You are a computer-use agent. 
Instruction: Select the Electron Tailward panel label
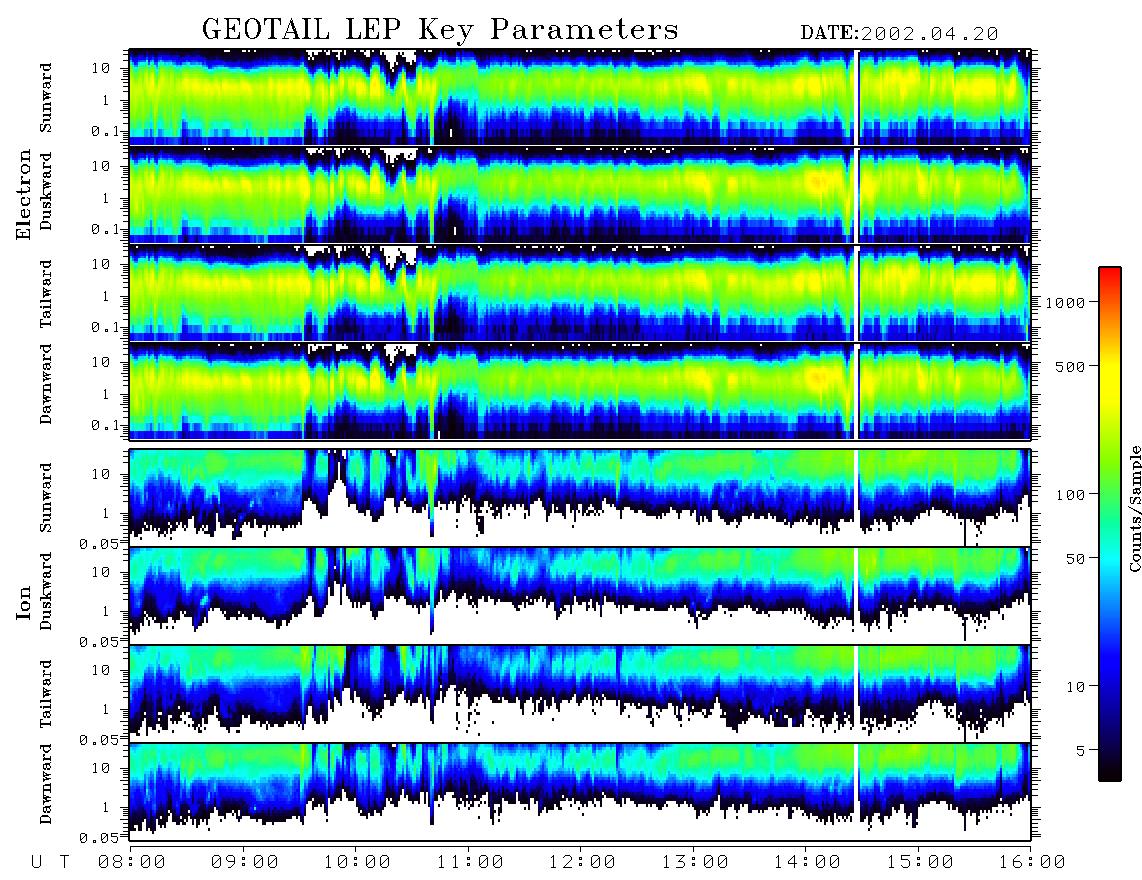46,294
